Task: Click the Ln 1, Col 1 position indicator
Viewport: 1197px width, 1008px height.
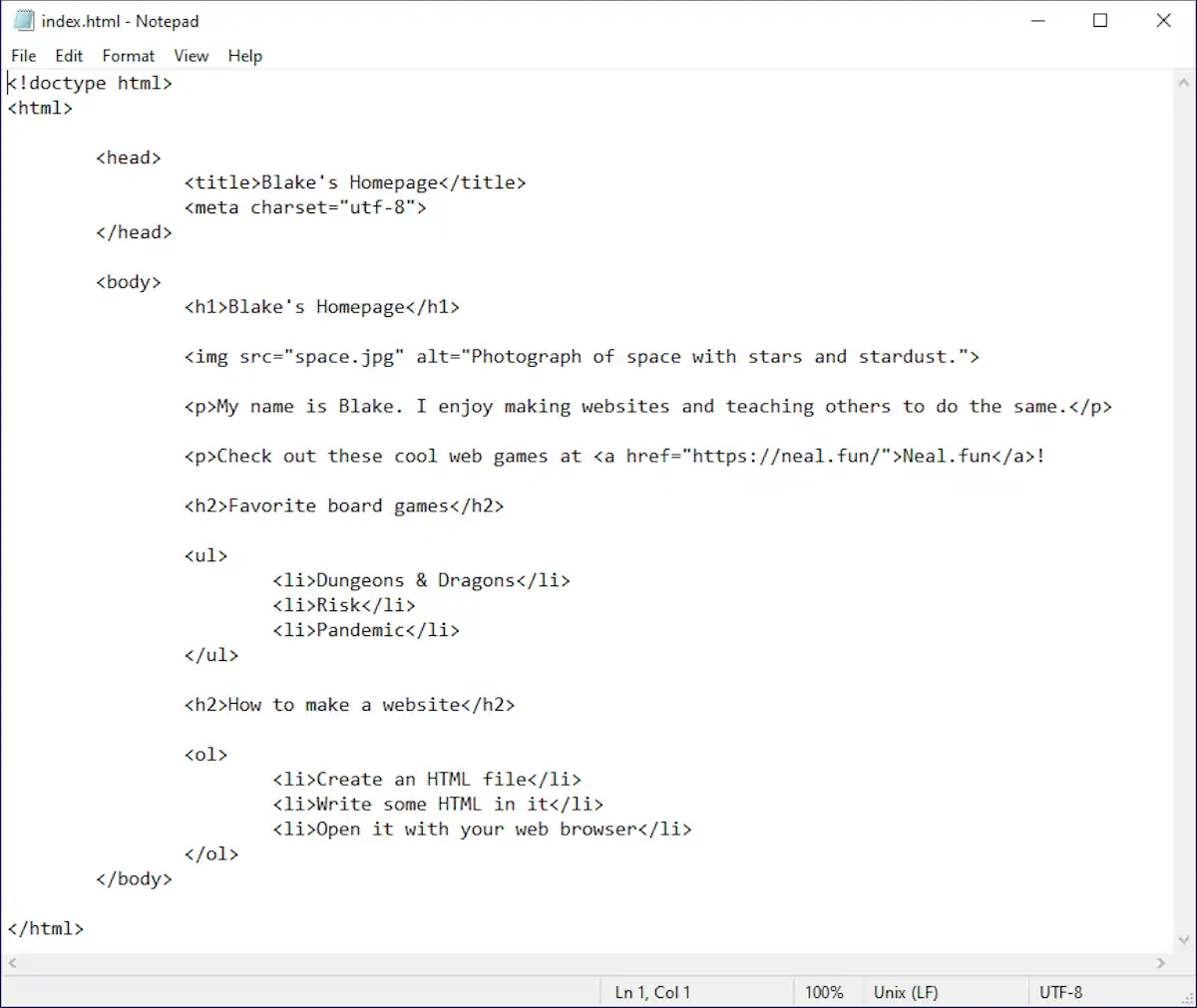Action: (x=651, y=992)
